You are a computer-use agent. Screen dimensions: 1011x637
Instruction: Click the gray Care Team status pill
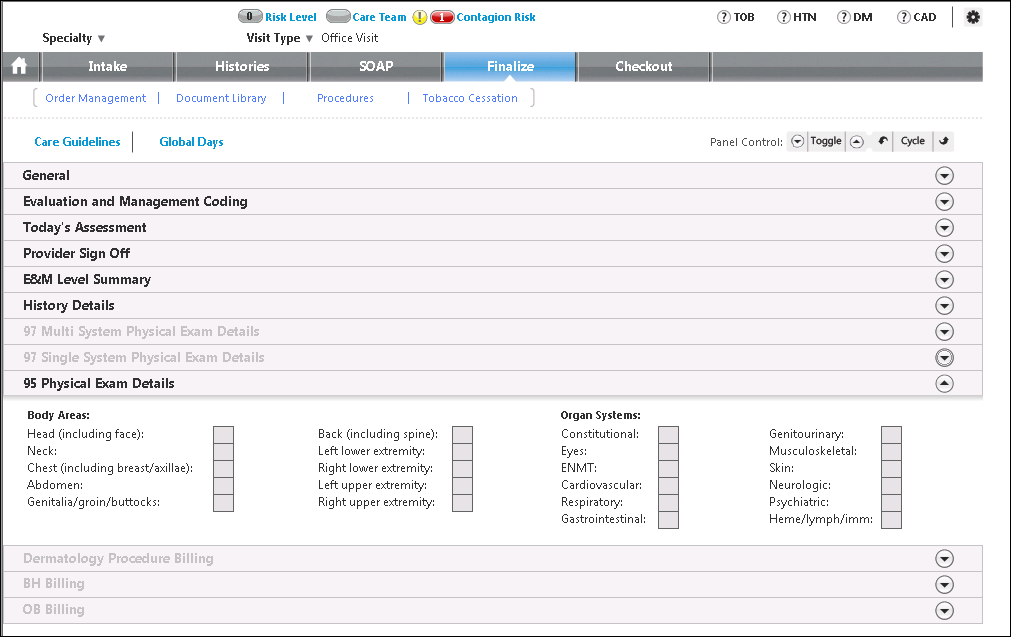(338, 16)
